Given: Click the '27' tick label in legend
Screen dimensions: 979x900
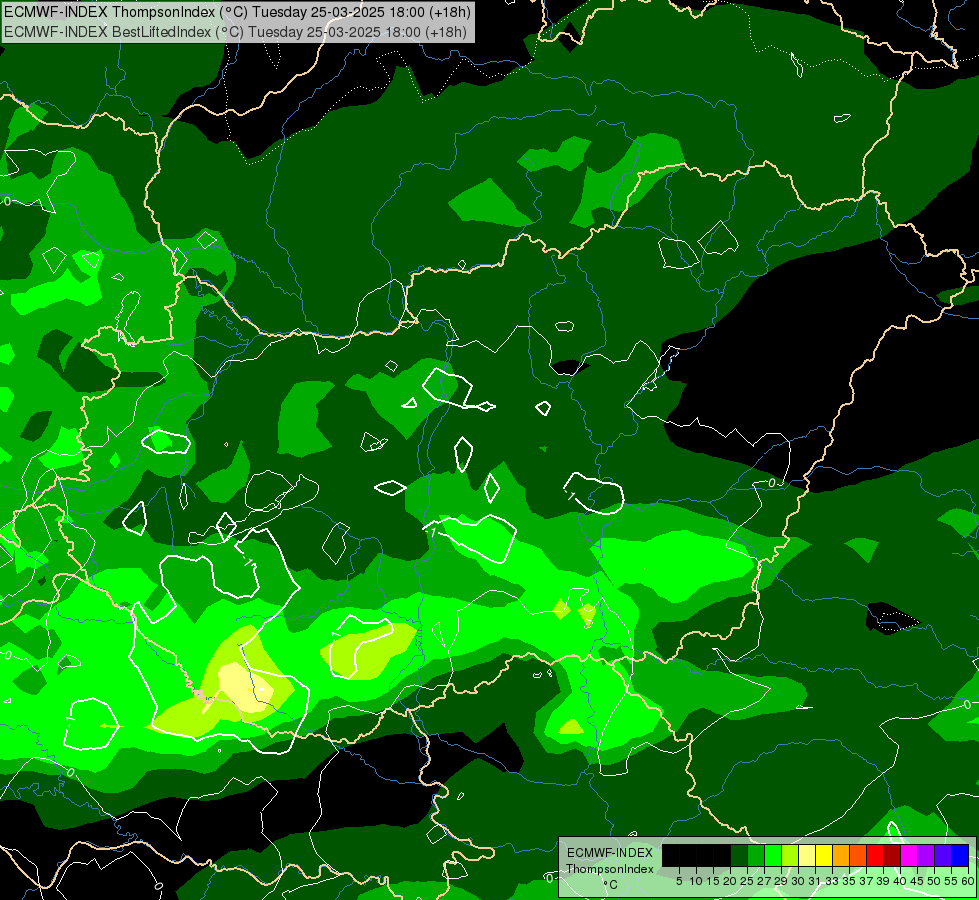Looking at the screenshot, I should [764, 881].
